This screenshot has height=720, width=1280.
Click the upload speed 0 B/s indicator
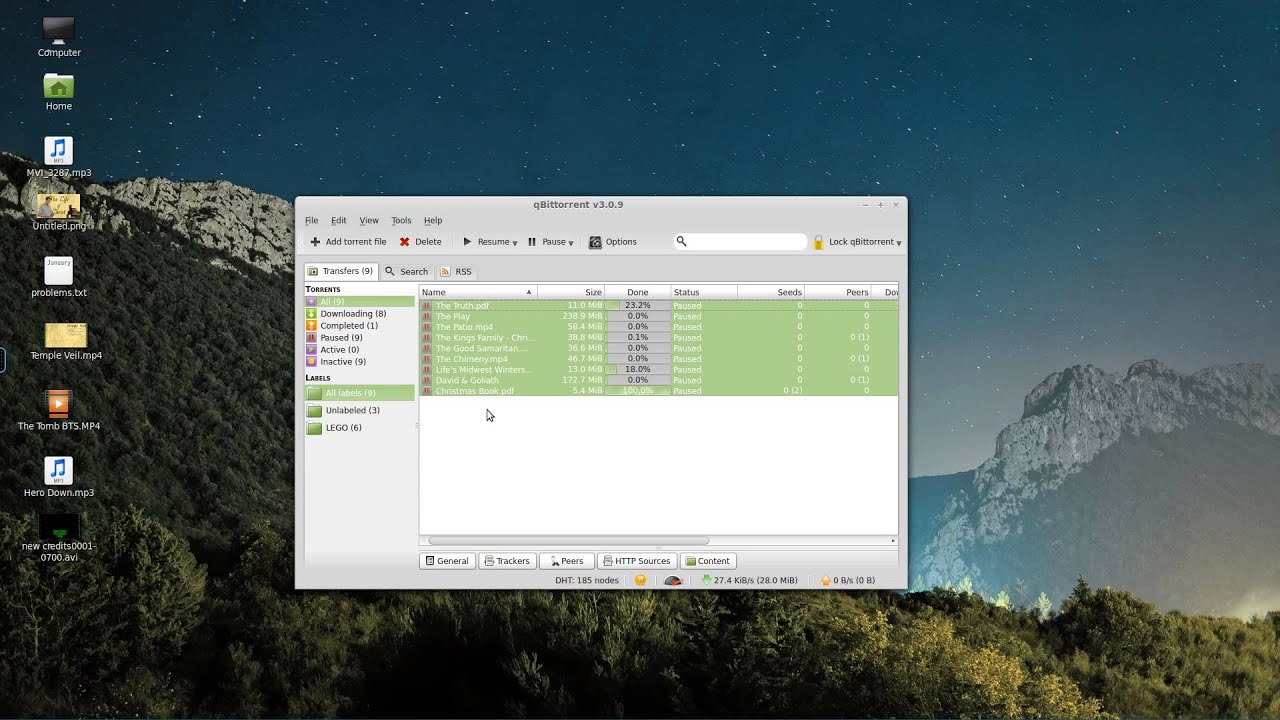click(848, 580)
